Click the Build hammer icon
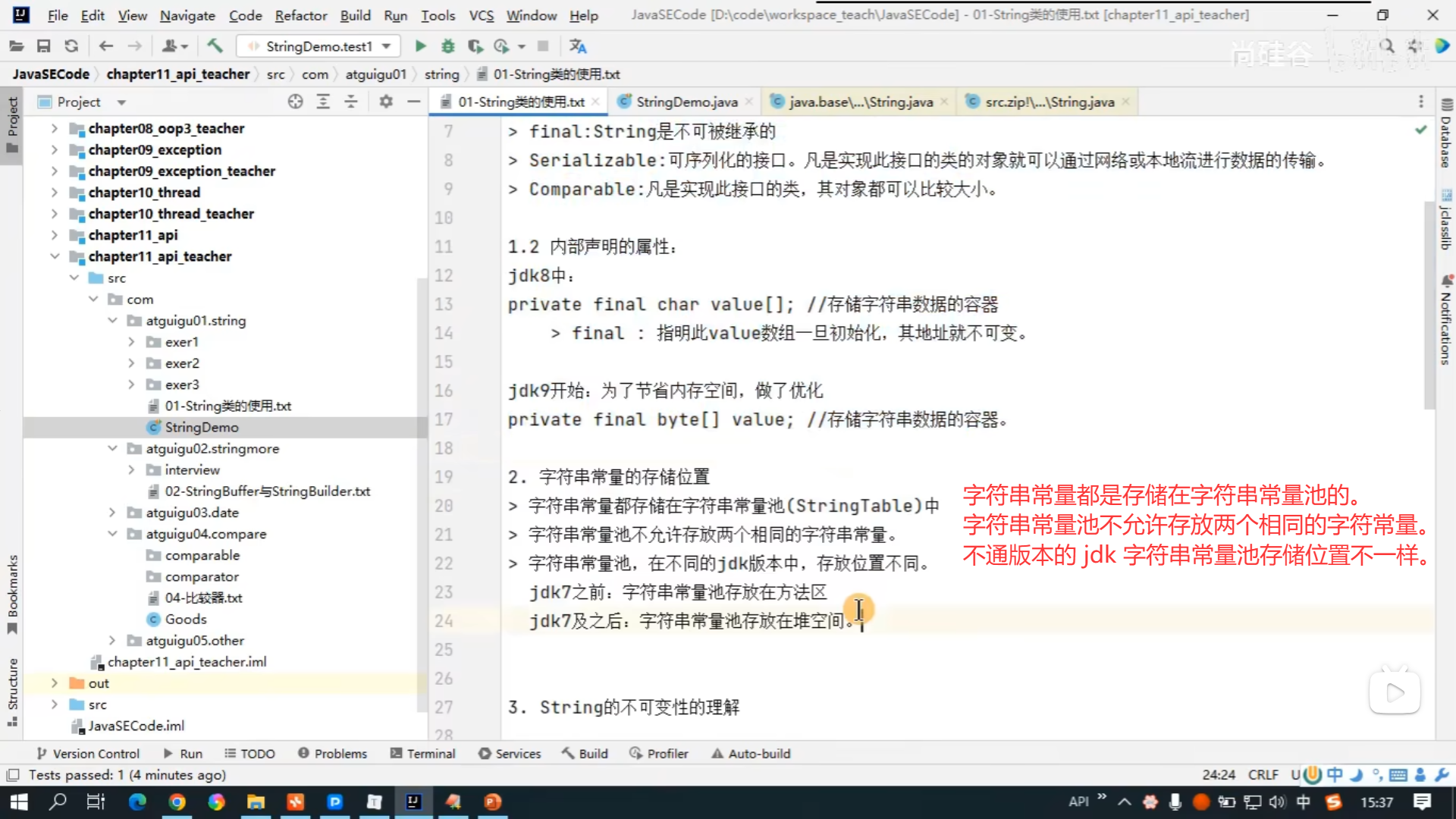This screenshot has height=819, width=1456. click(215, 46)
